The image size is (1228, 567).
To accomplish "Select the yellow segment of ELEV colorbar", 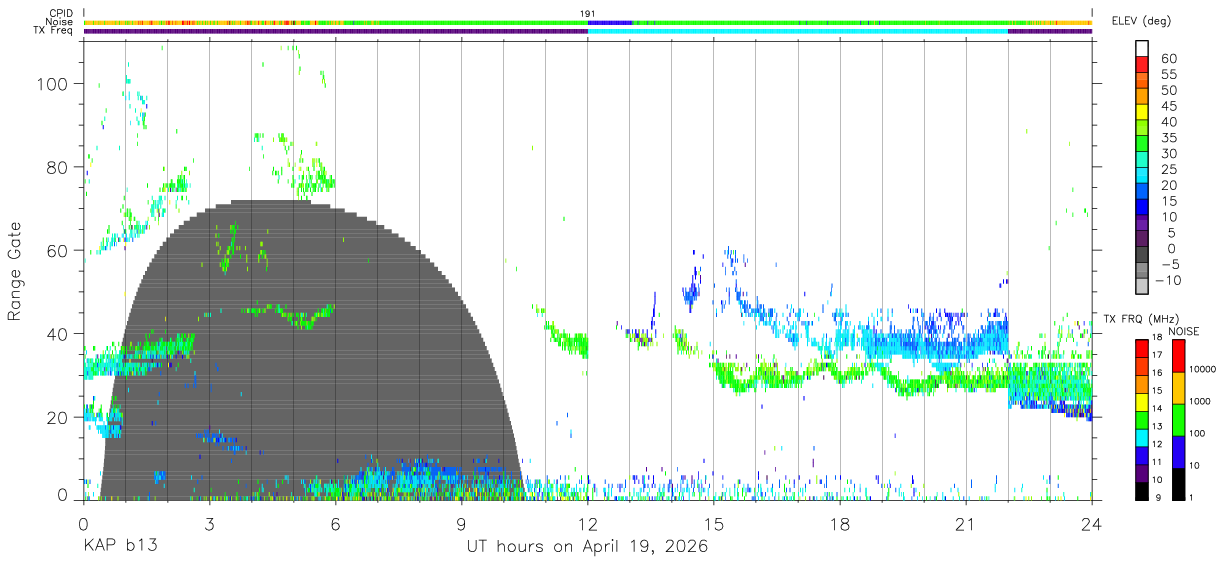I will coord(1143,112).
